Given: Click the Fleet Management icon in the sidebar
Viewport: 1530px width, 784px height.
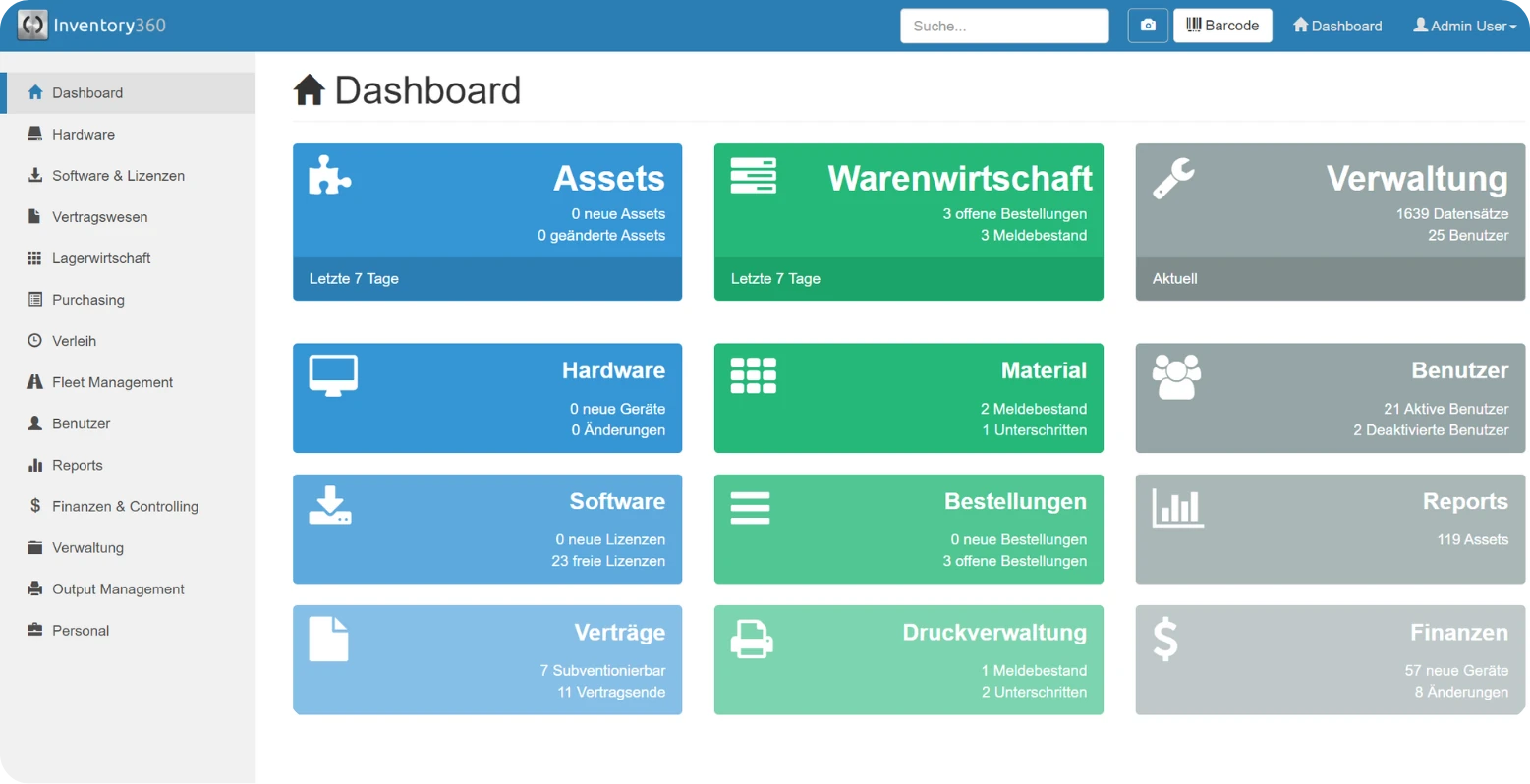Looking at the screenshot, I should point(33,382).
